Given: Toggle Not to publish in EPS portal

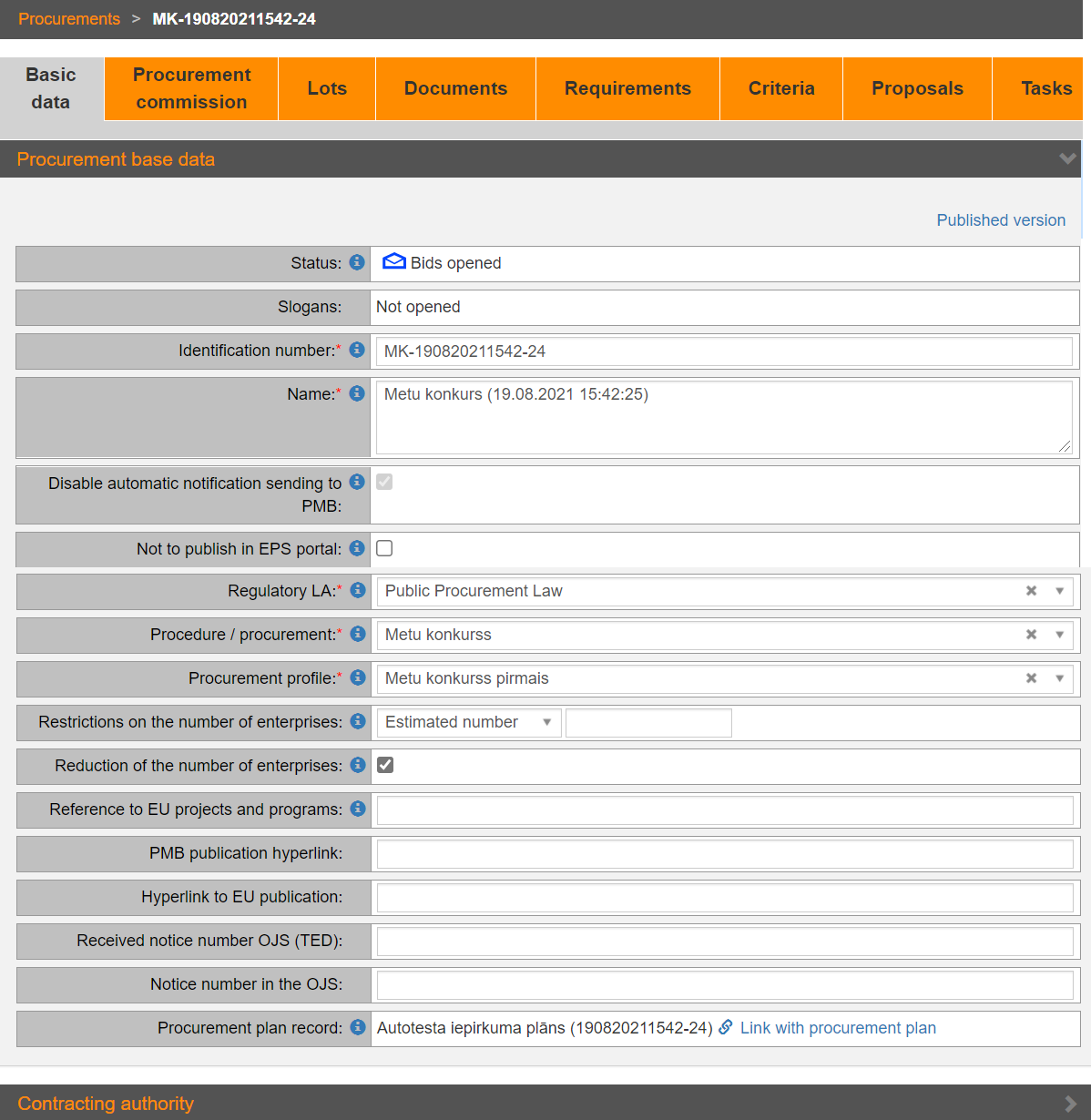Looking at the screenshot, I should coord(384,548).
